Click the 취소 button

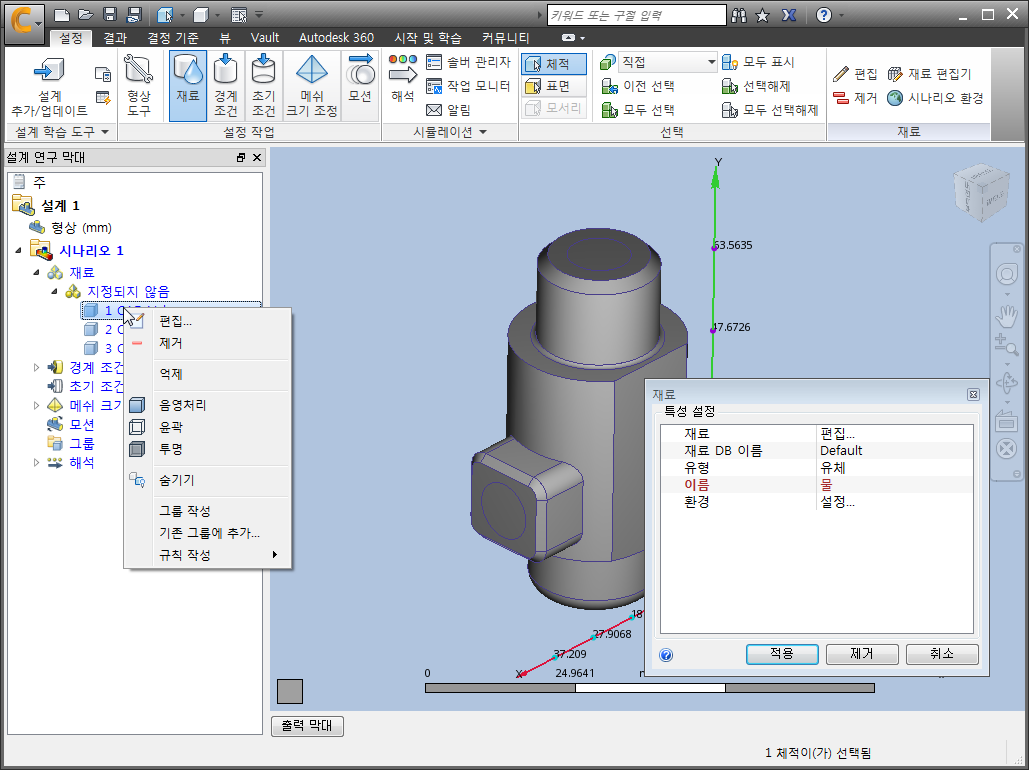(942, 654)
